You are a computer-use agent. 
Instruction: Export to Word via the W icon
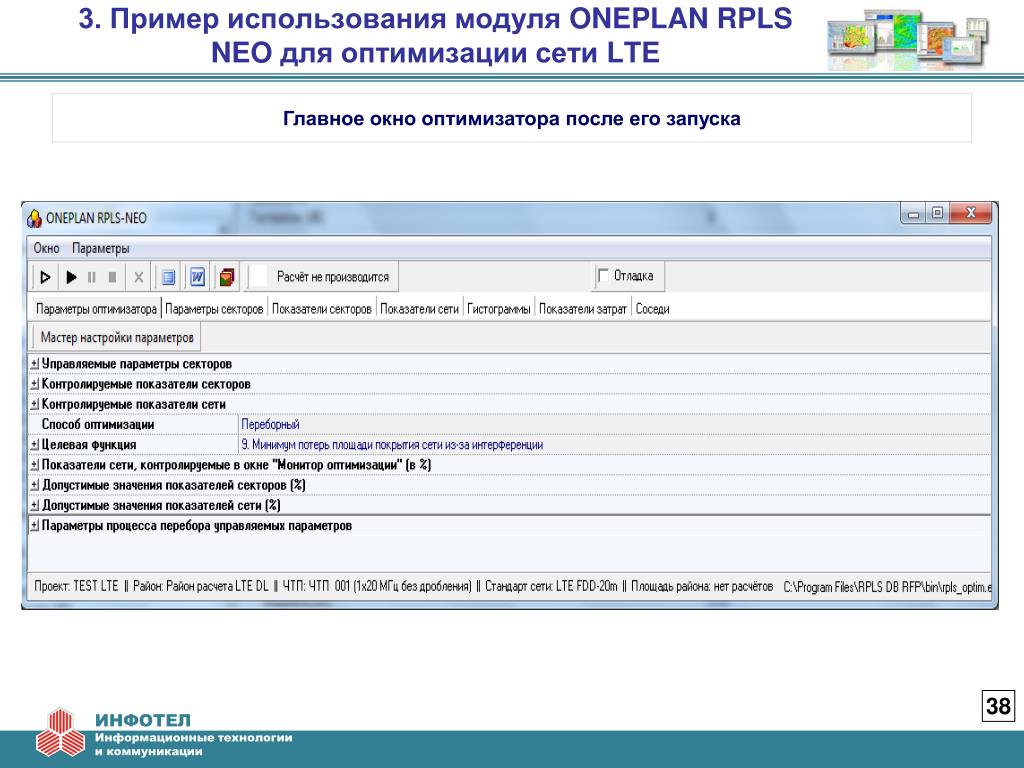pyautogui.click(x=197, y=278)
